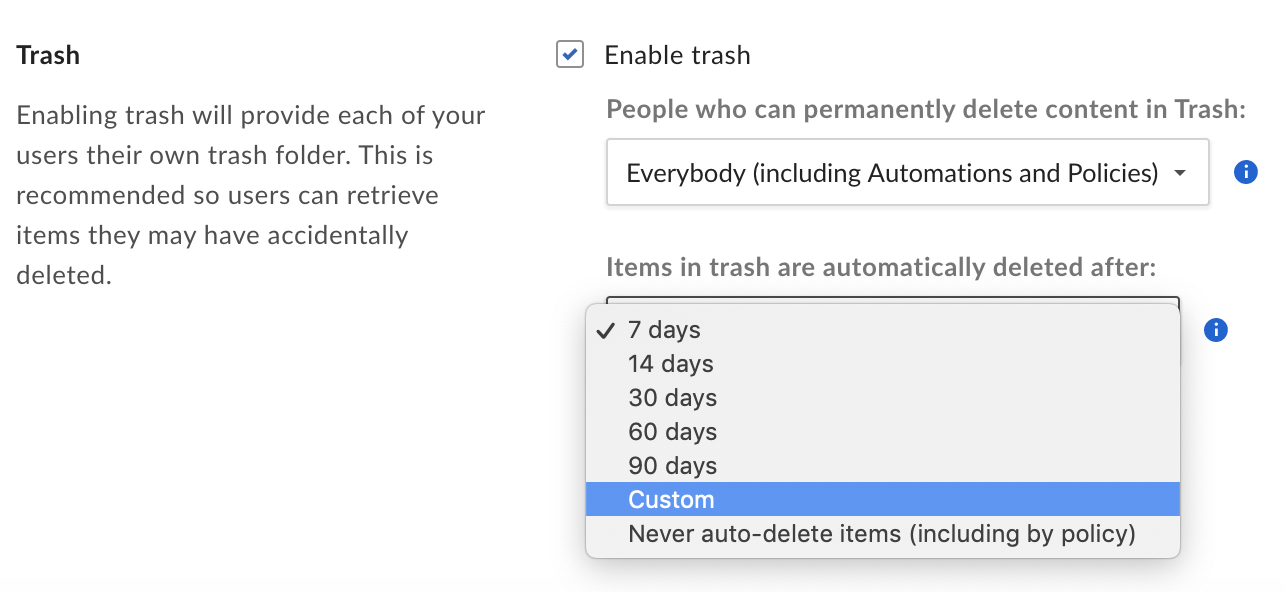Open the people who can permanently delete dropdown
This screenshot has height=592, width=1286.
pos(907,172)
